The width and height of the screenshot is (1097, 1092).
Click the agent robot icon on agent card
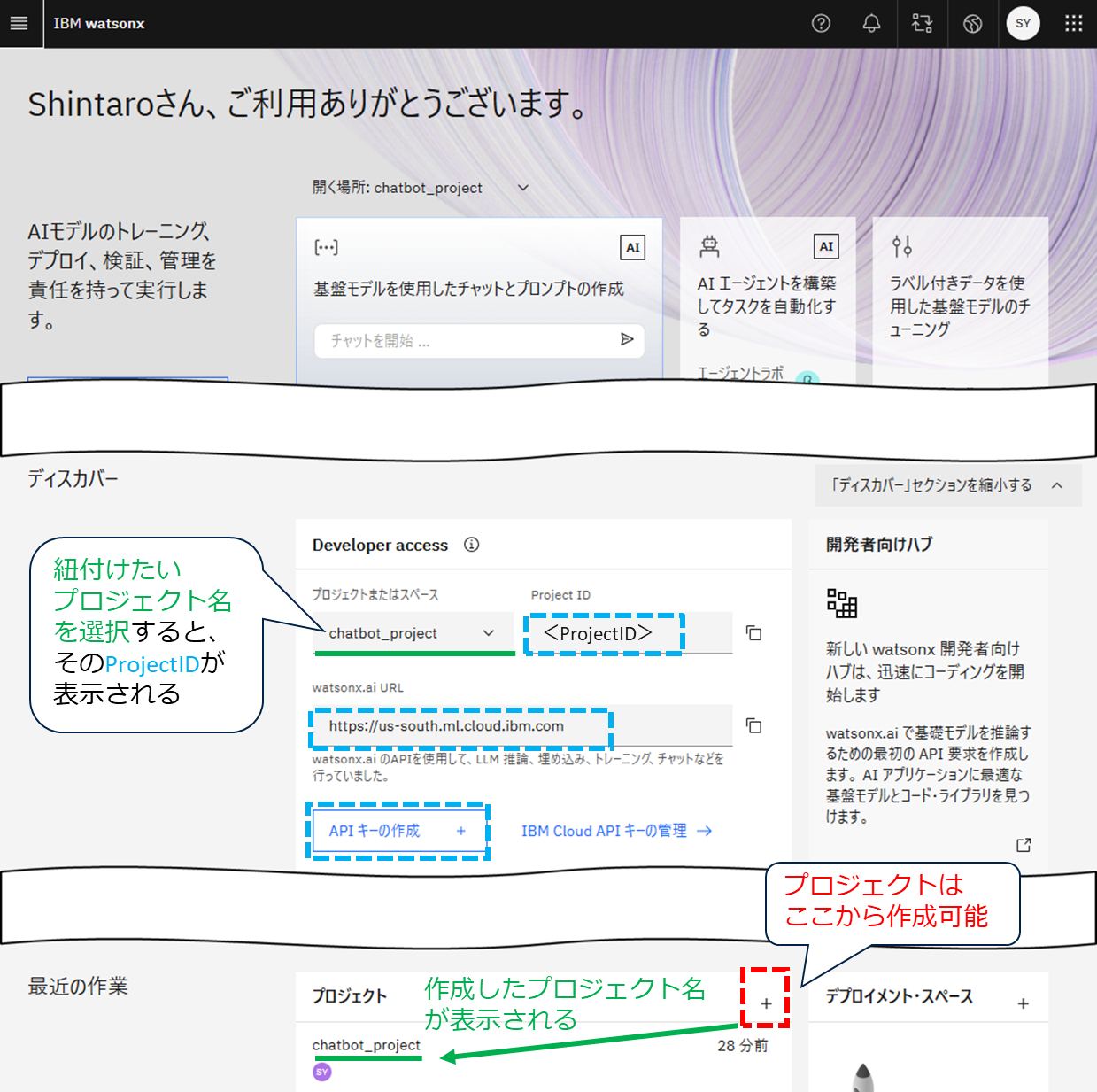pos(709,246)
